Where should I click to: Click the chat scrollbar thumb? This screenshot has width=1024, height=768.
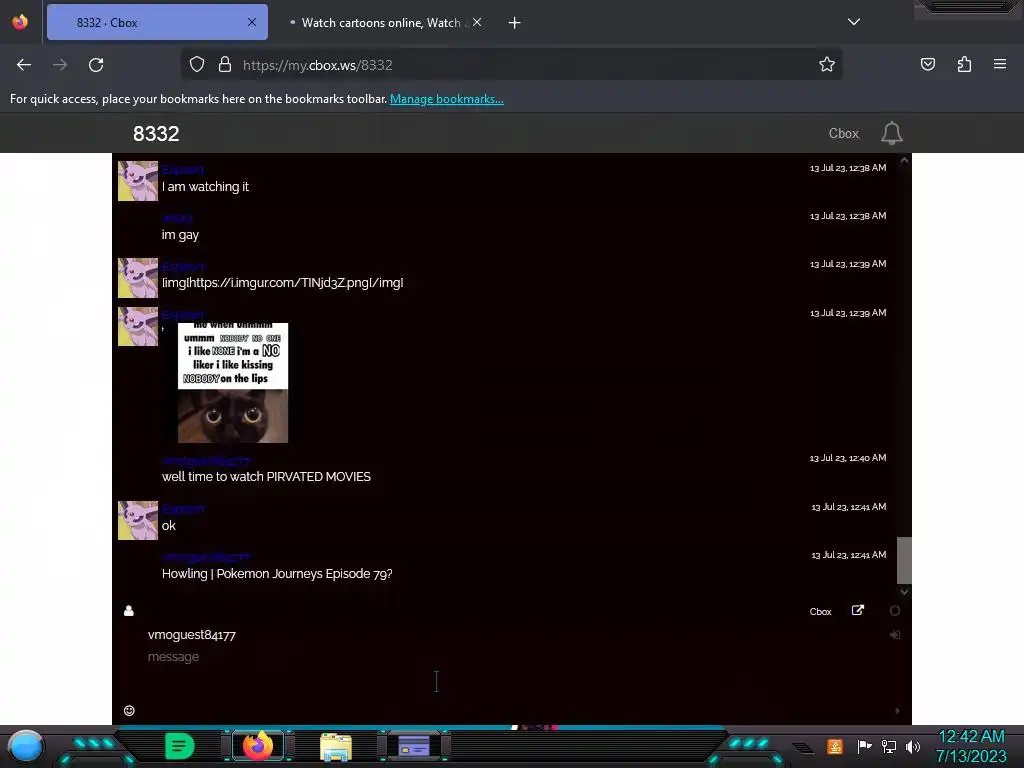coord(904,560)
